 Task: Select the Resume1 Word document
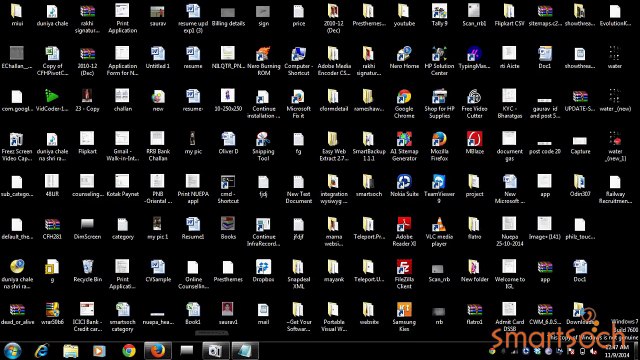point(193,228)
